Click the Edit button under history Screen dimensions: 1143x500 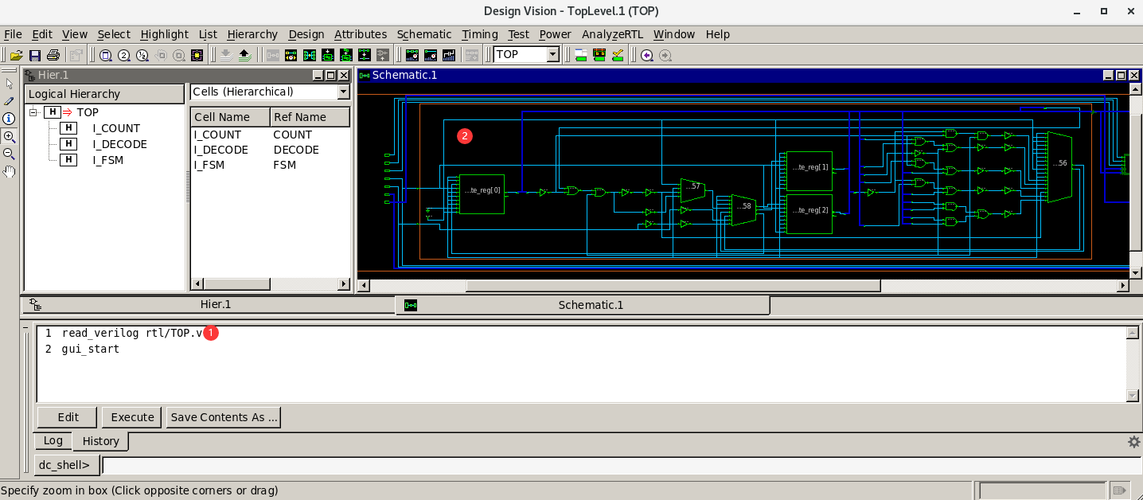(67, 418)
